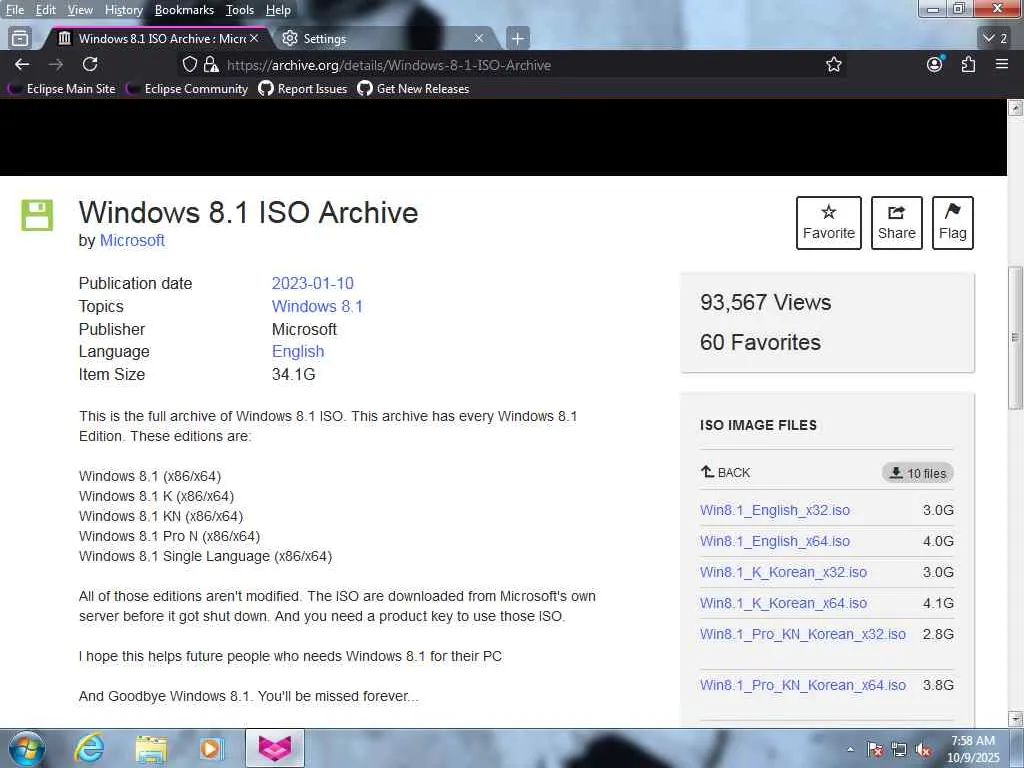
Task: Click the muted volume tray icon
Action: (923, 750)
